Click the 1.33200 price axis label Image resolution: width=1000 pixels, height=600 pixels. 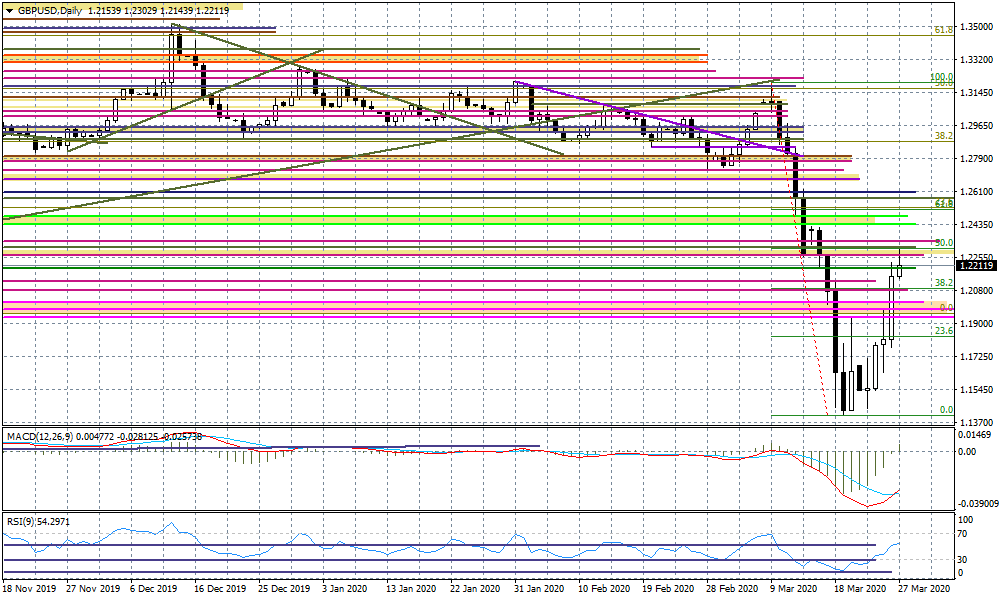tap(976, 60)
